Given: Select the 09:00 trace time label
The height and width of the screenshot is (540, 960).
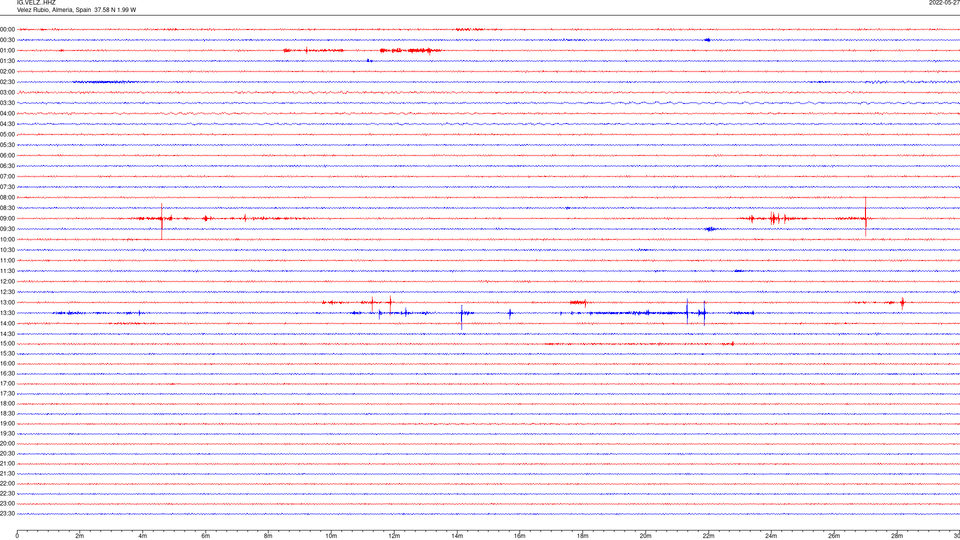Looking at the screenshot, I should [x=7, y=219].
